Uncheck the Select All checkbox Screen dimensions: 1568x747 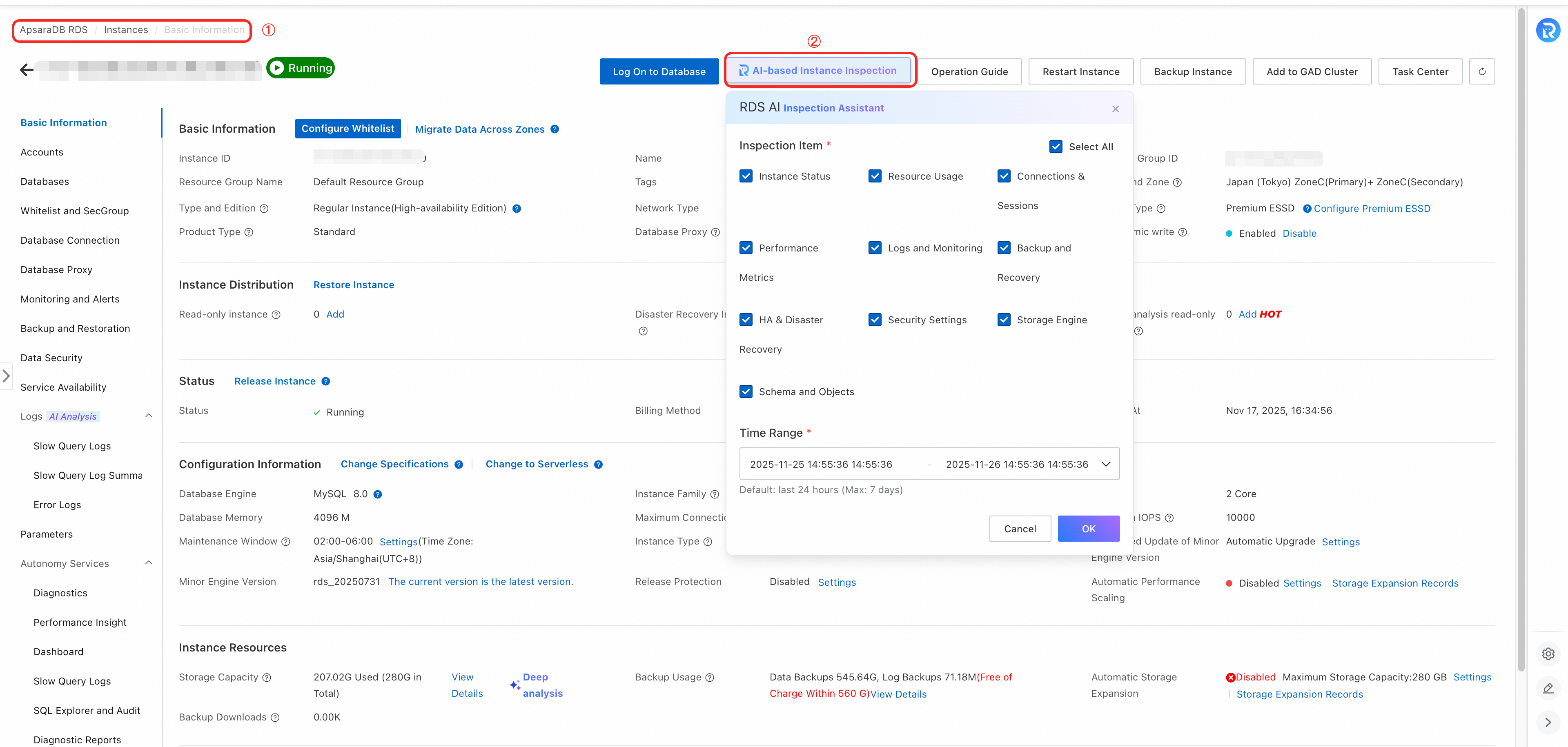[x=1056, y=147]
